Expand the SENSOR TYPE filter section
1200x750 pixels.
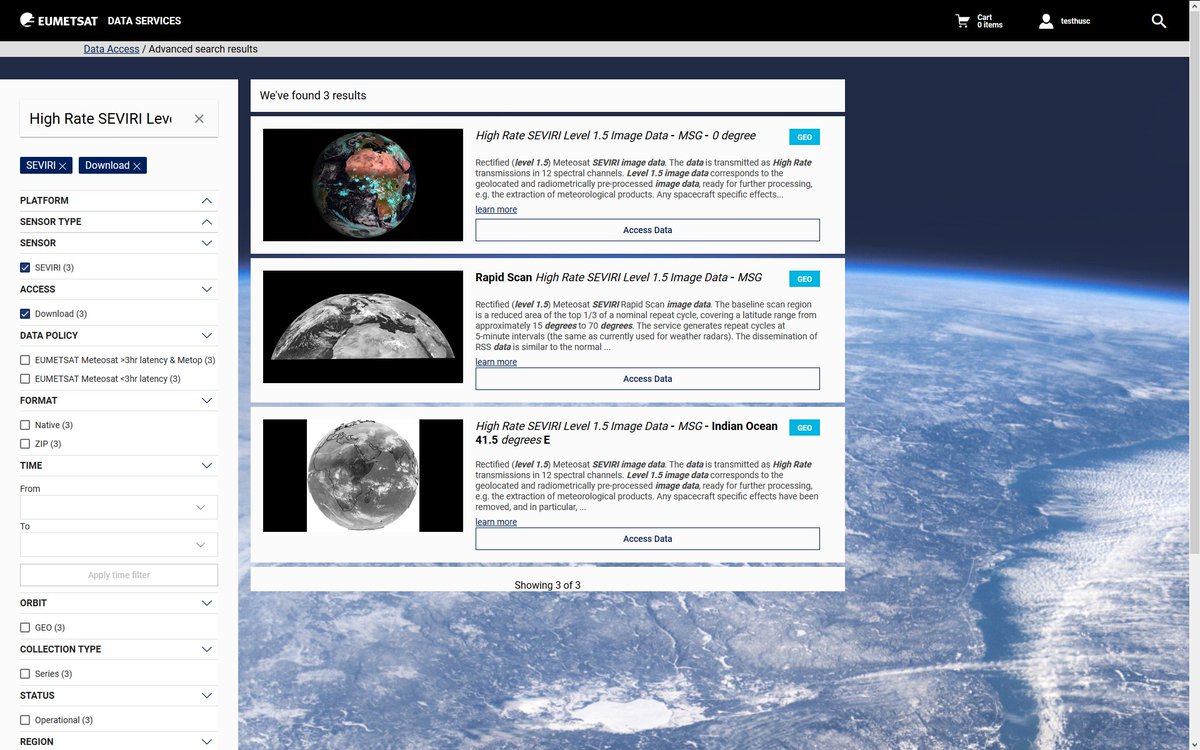pos(119,222)
